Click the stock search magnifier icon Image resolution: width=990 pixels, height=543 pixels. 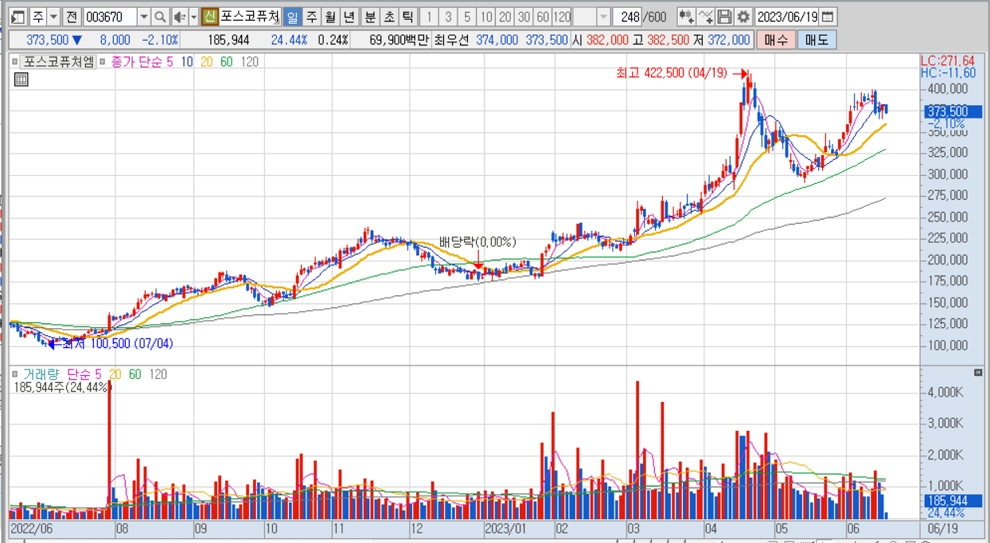coord(160,17)
